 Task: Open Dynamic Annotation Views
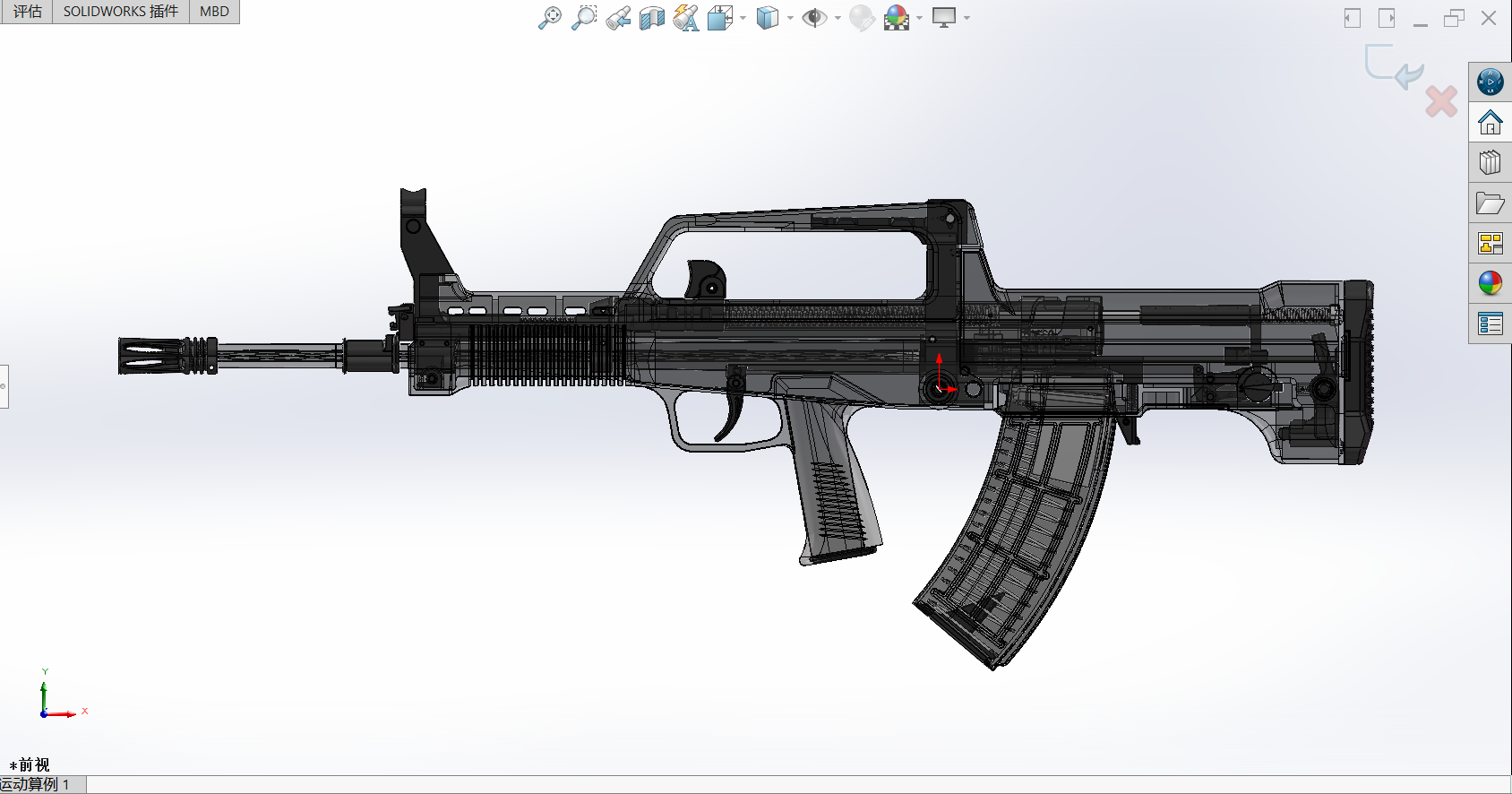point(686,17)
